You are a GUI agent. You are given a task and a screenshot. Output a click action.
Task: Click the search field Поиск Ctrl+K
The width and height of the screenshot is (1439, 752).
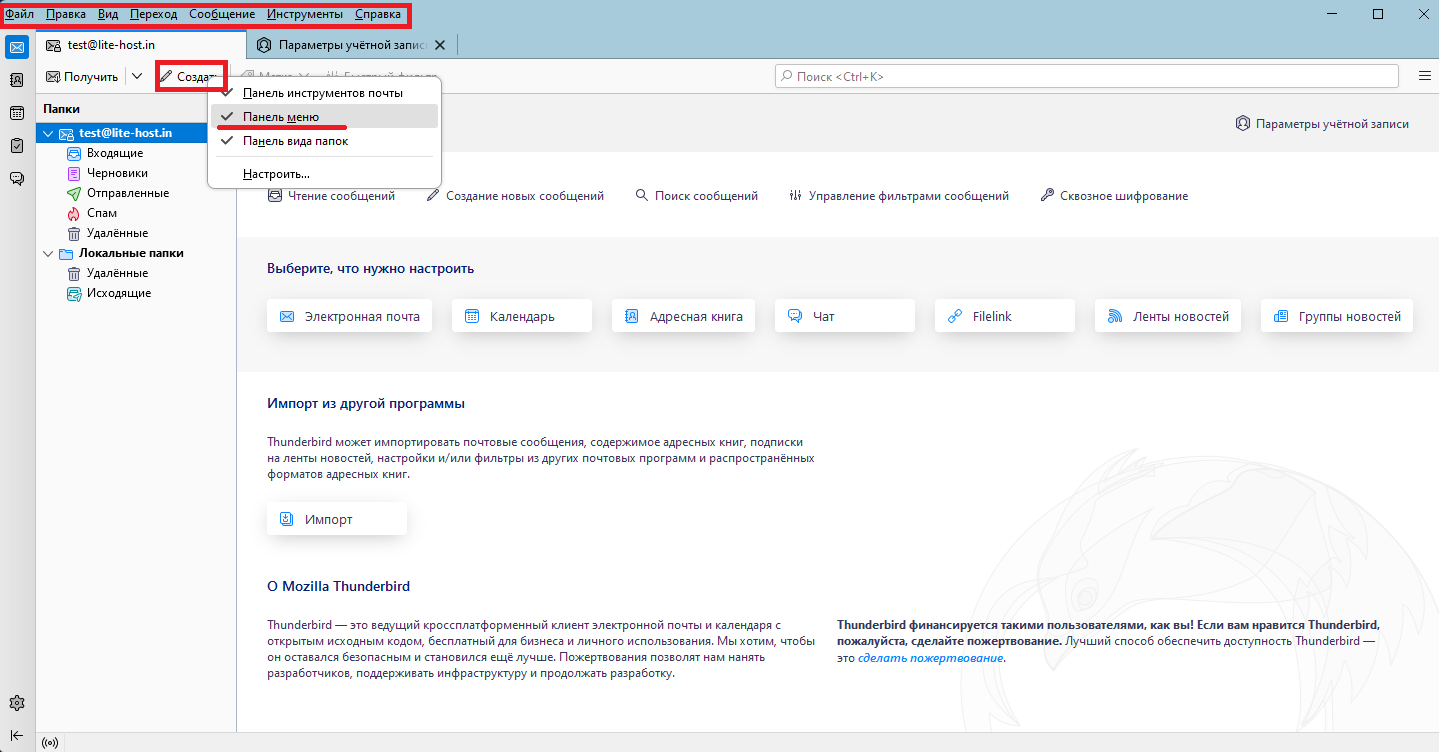[1086, 76]
